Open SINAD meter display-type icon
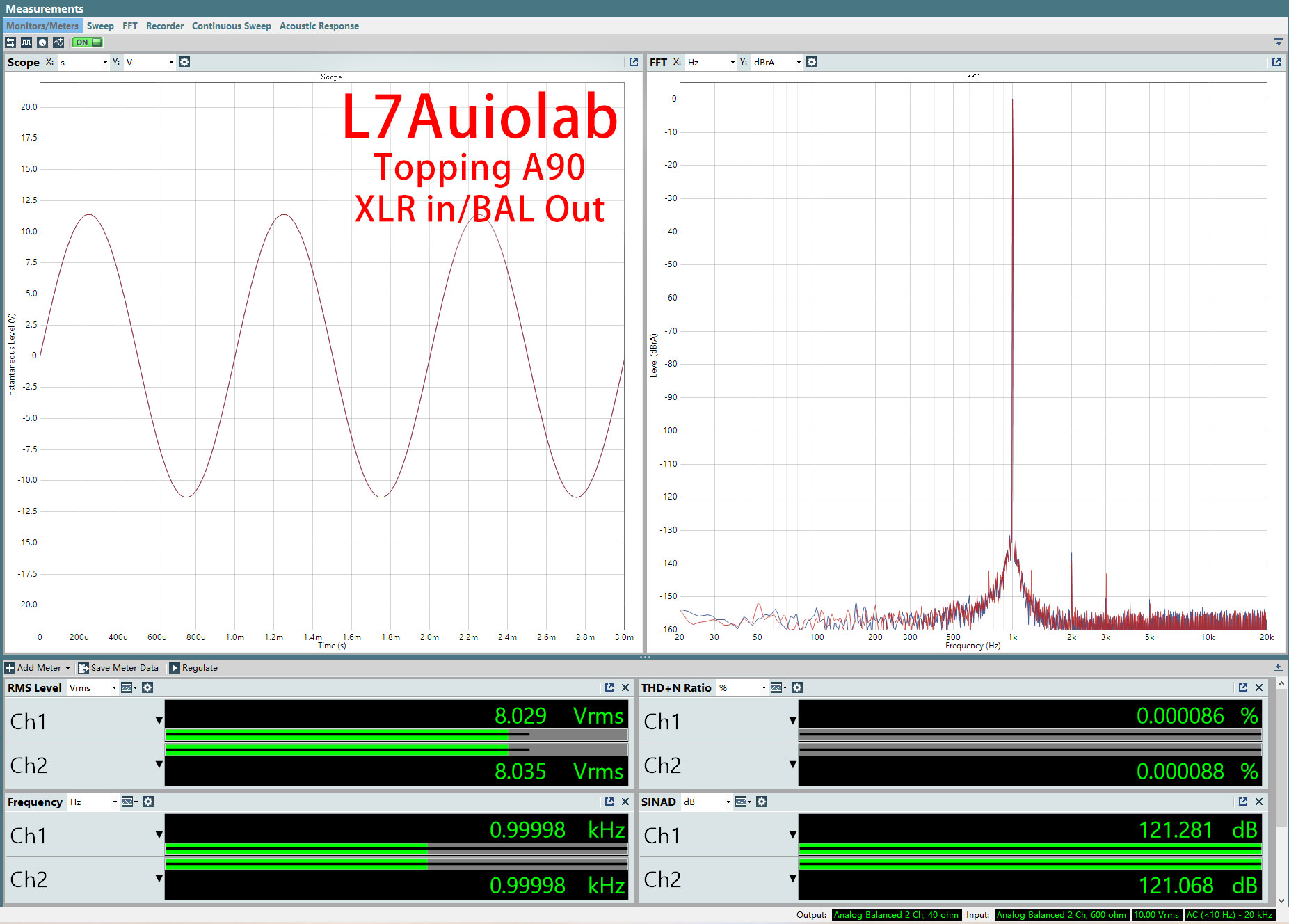The image size is (1289, 924). 744,802
